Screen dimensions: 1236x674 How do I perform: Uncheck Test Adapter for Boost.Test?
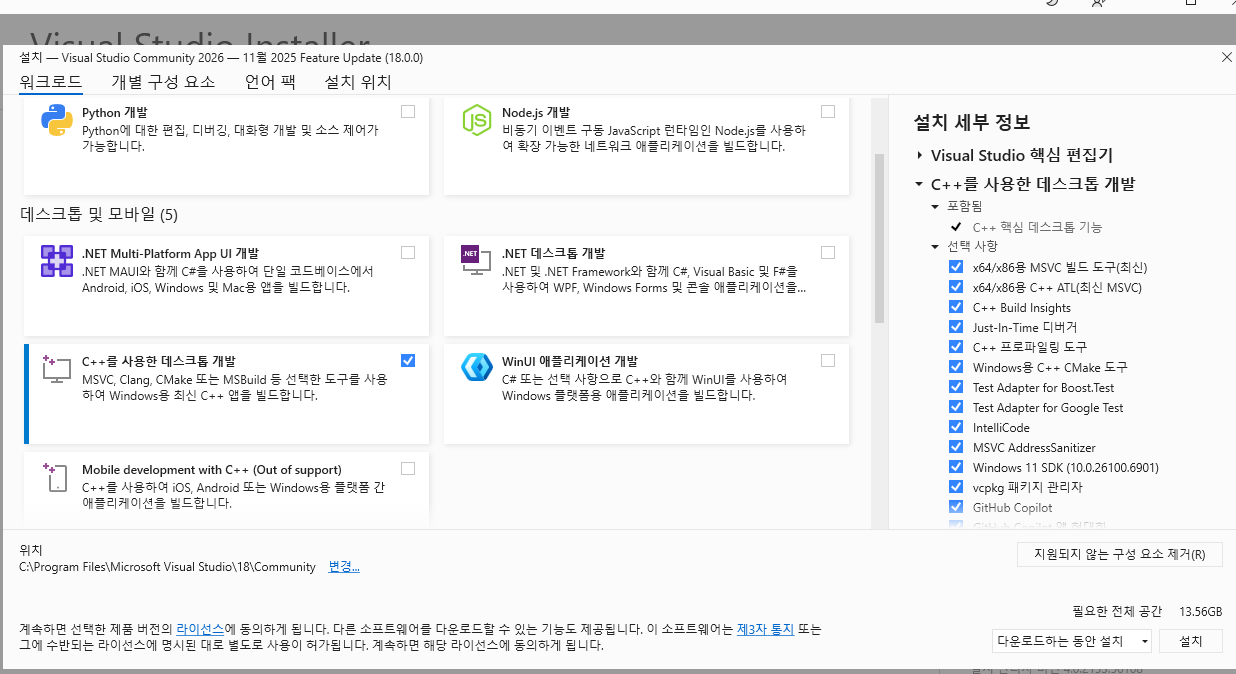956,387
